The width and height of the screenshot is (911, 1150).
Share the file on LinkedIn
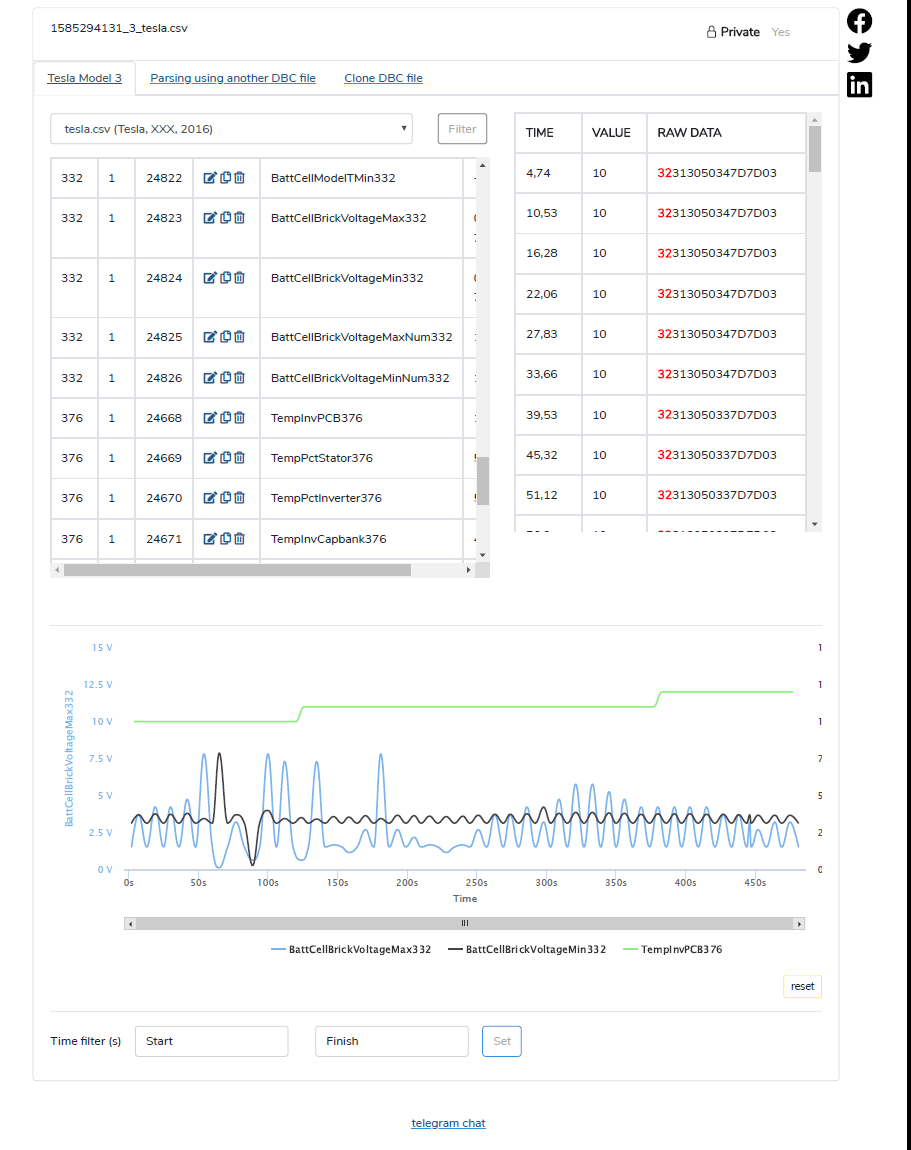point(858,85)
